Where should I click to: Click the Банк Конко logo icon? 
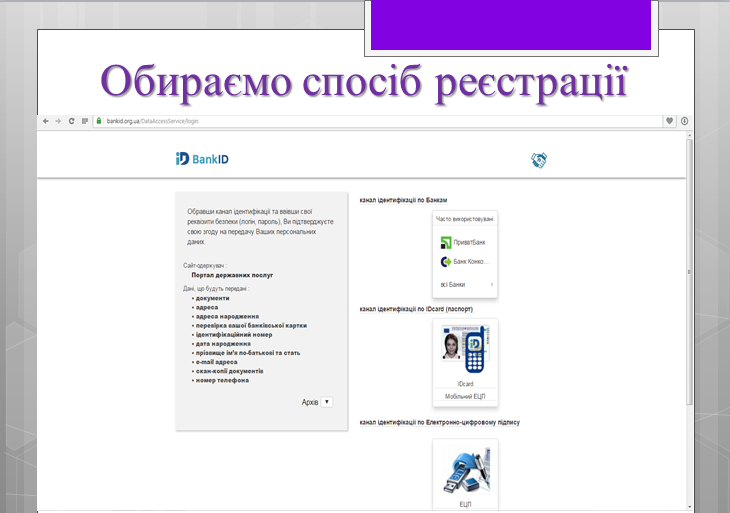tap(446, 262)
